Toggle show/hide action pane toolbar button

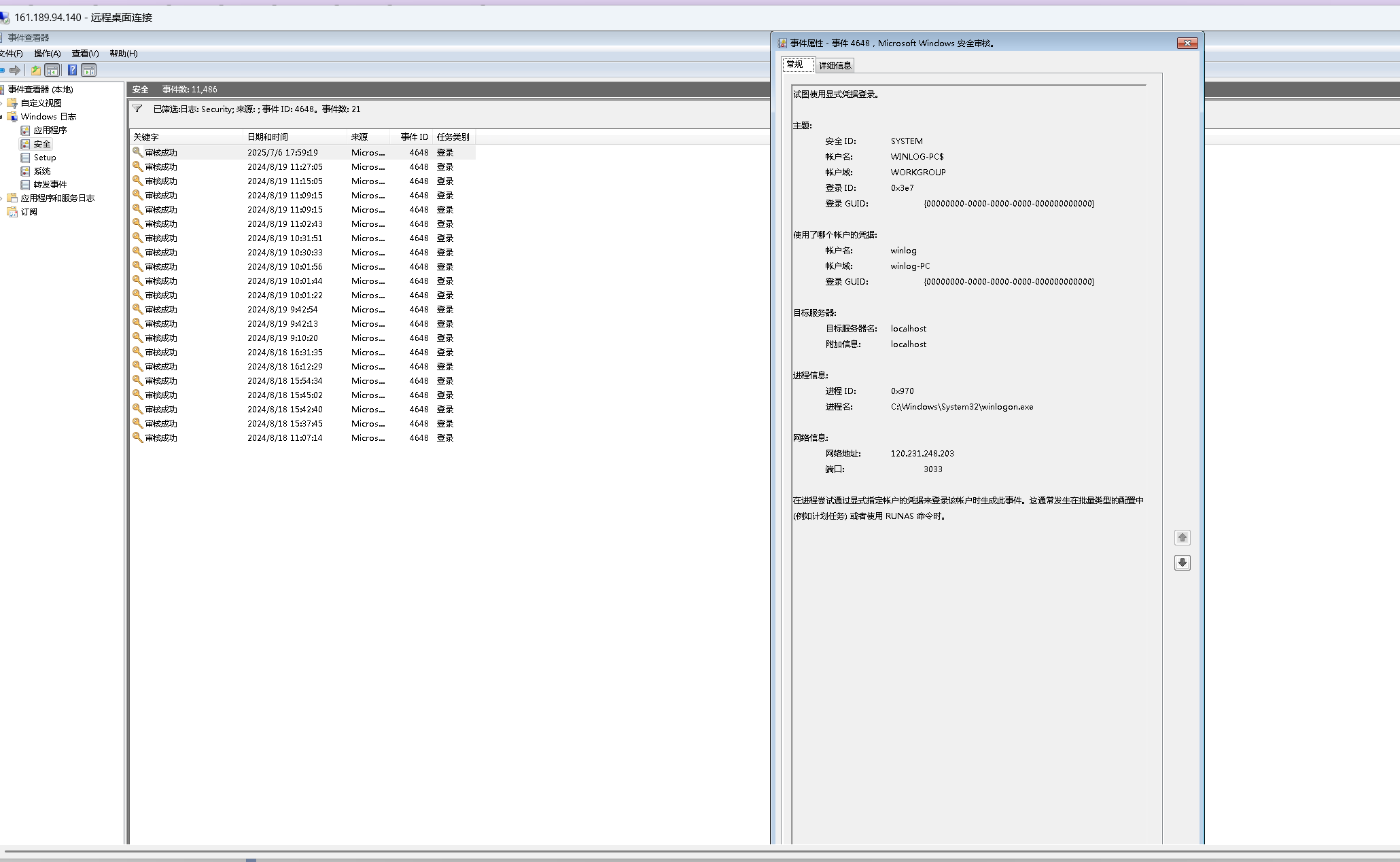(x=89, y=70)
